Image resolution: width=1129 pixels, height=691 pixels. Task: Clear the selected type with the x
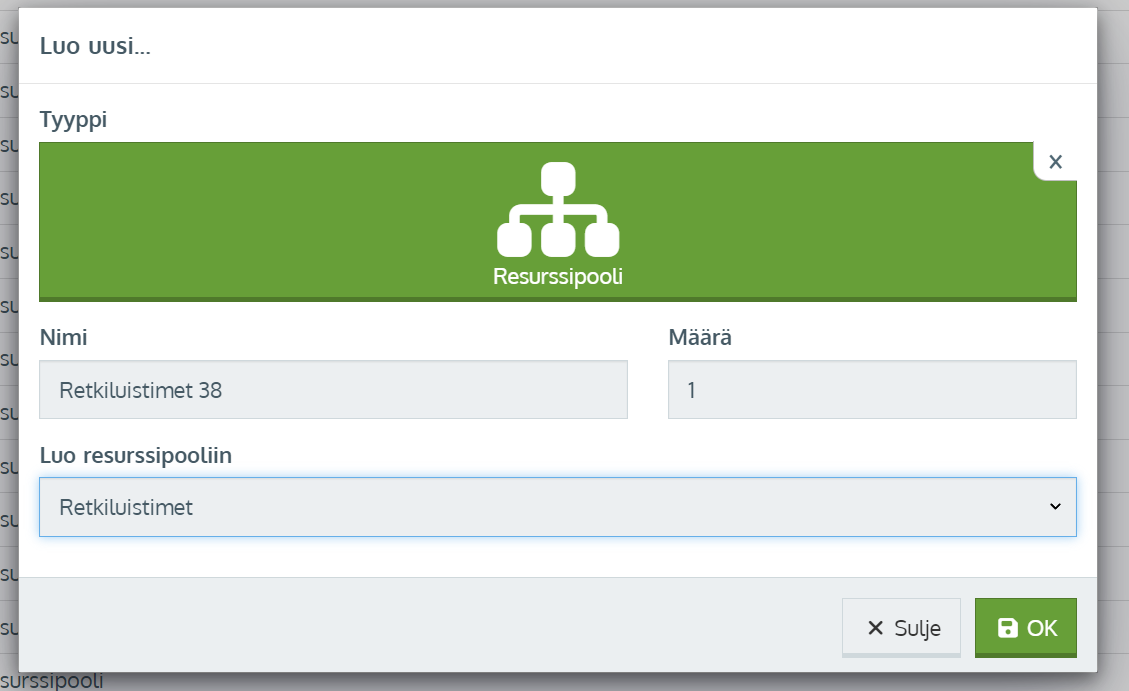pos(1055,162)
